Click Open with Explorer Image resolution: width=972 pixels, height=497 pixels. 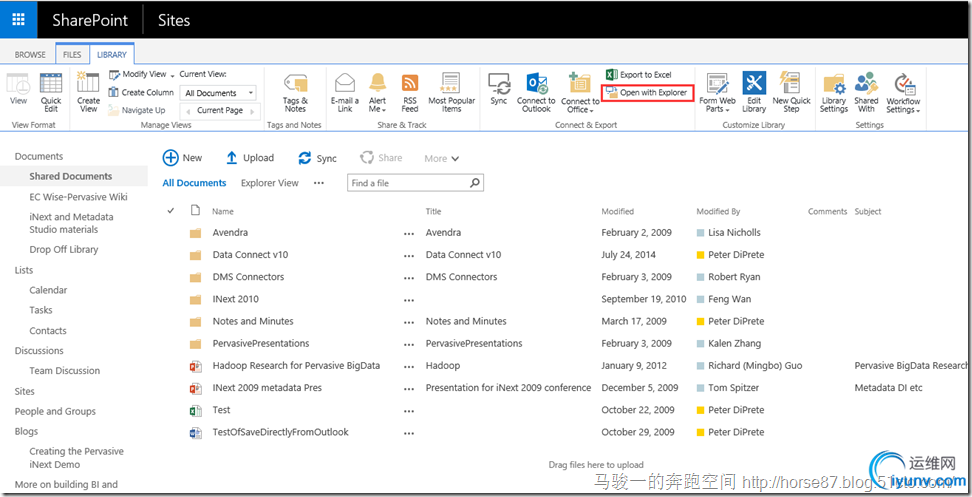tap(647, 93)
